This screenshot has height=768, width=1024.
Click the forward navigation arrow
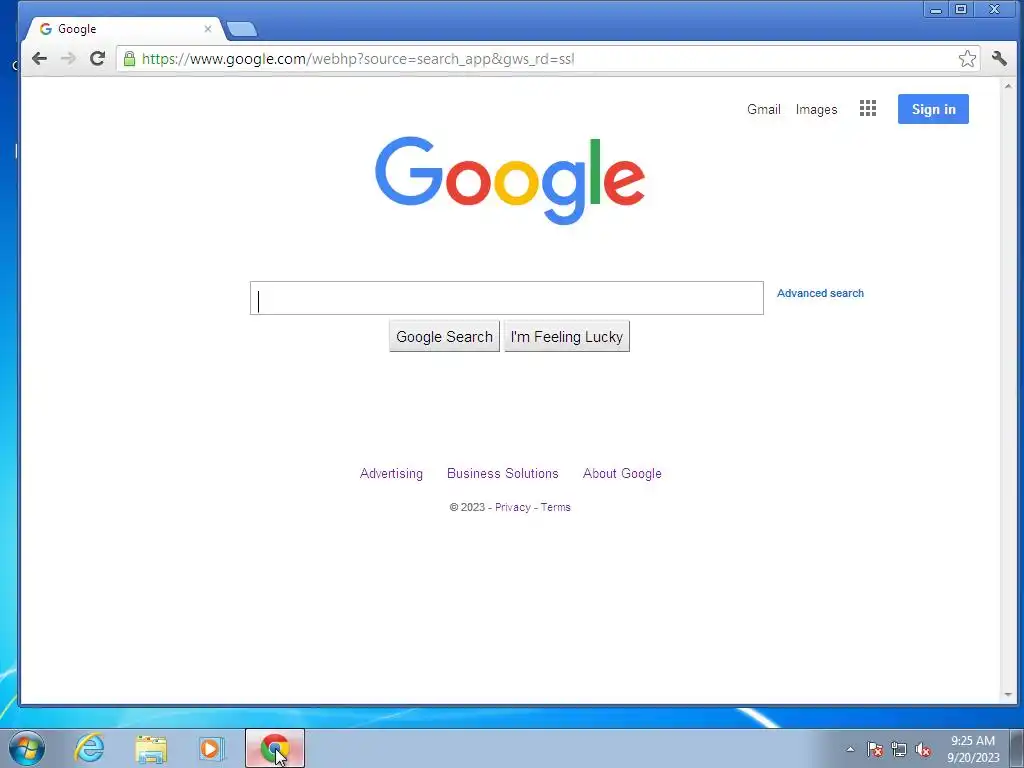(x=68, y=59)
